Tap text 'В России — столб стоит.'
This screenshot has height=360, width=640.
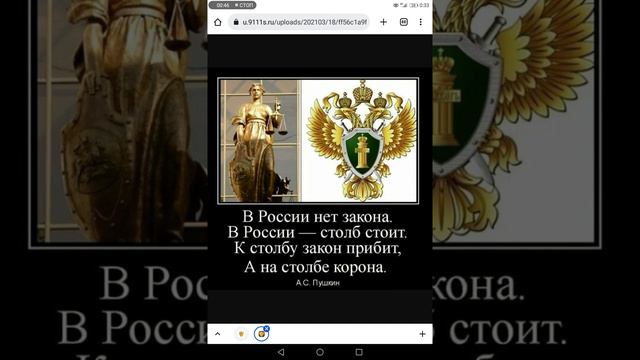[x=317, y=232]
